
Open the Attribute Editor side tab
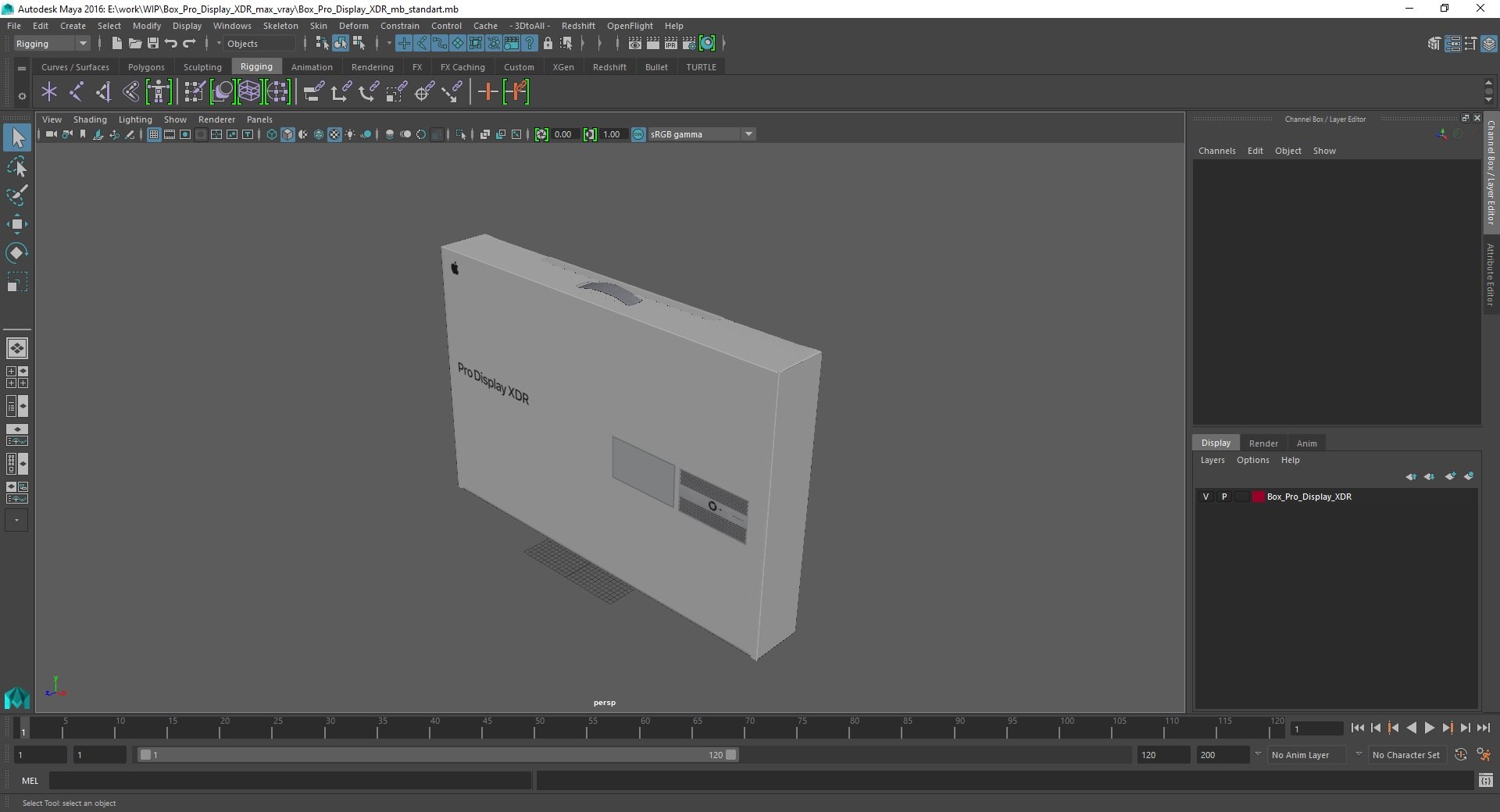(1491, 275)
